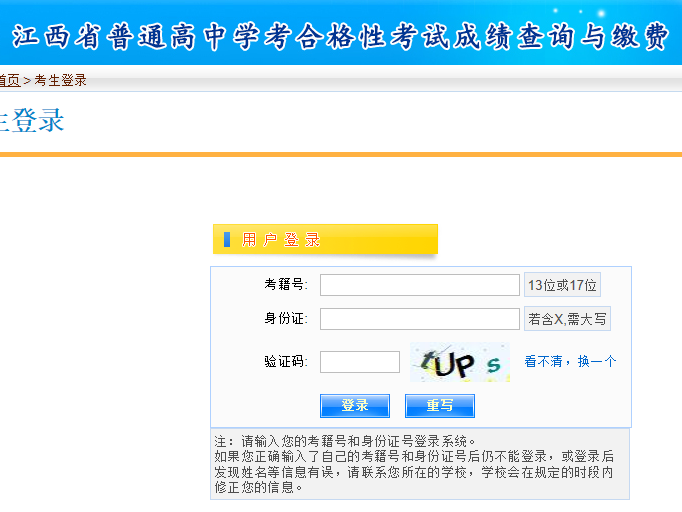Click the 登录 button

tap(355, 406)
